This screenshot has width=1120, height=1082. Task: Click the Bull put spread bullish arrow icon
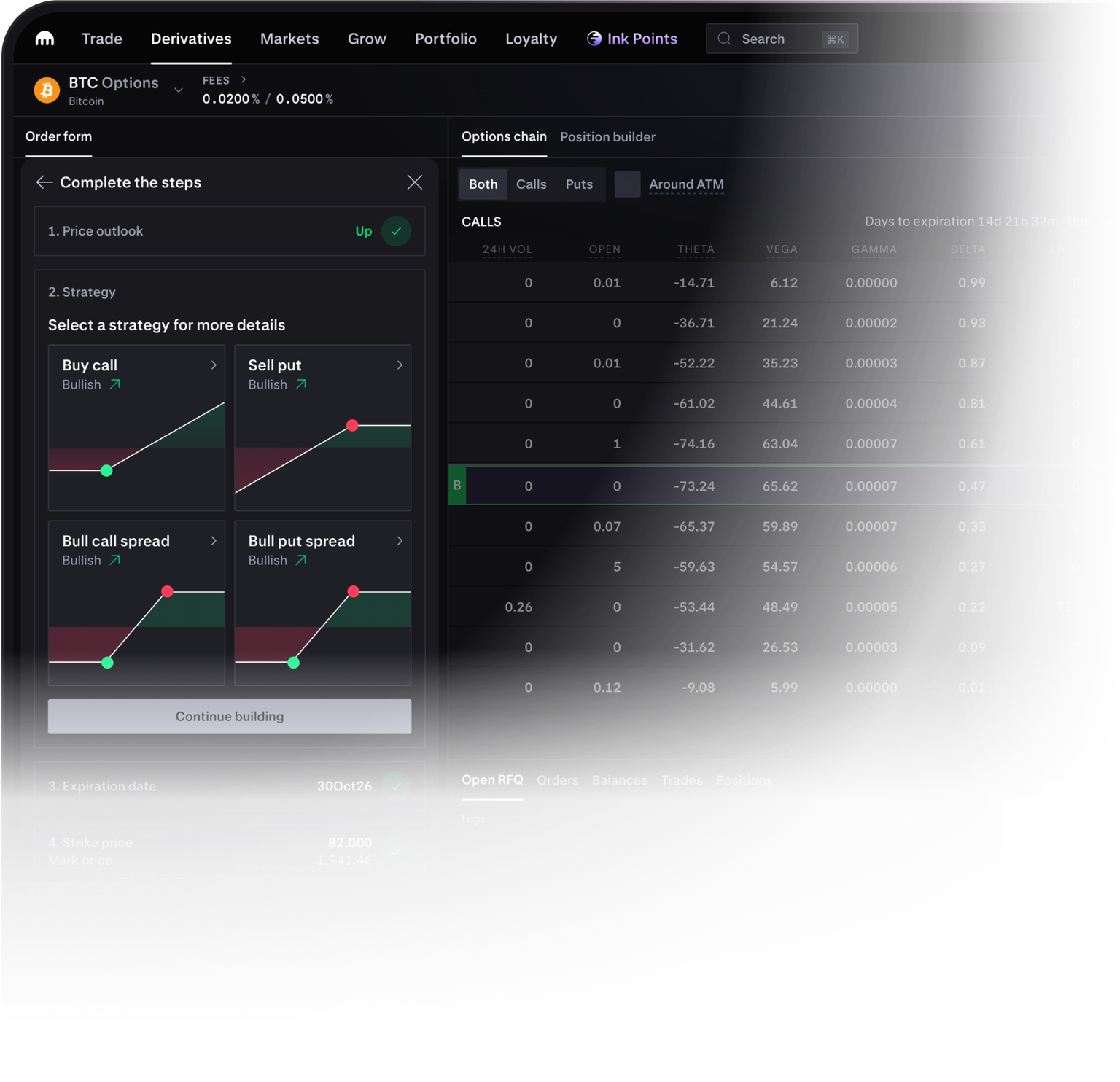[x=300, y=560]
